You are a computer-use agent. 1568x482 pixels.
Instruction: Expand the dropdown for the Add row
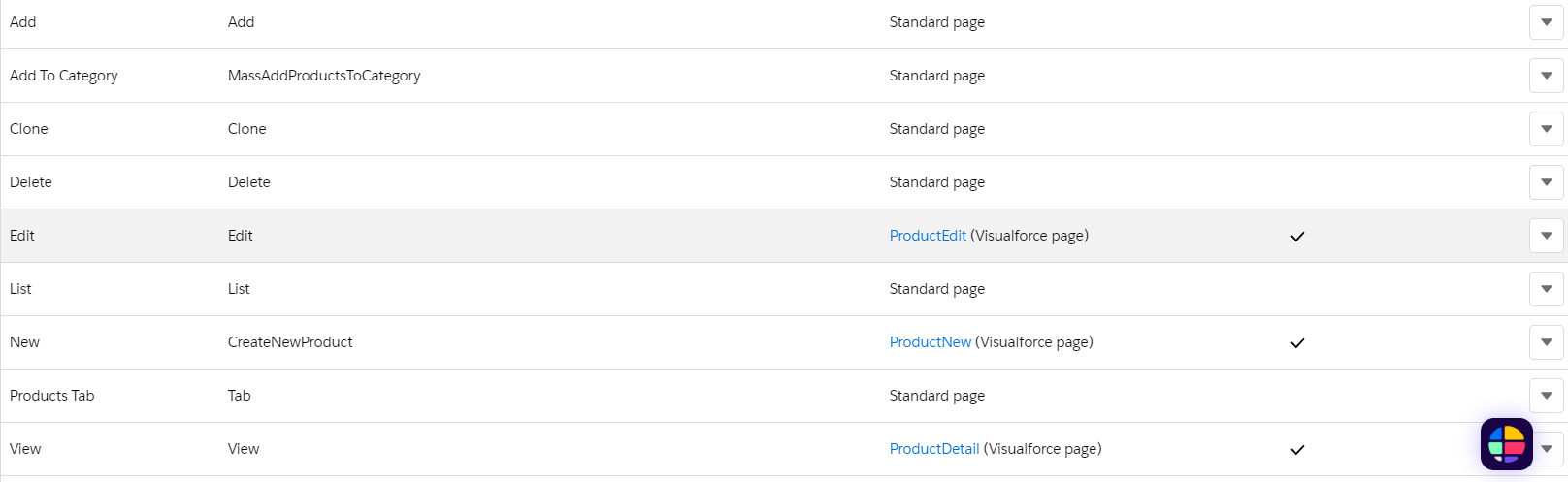pos(1546,22)
